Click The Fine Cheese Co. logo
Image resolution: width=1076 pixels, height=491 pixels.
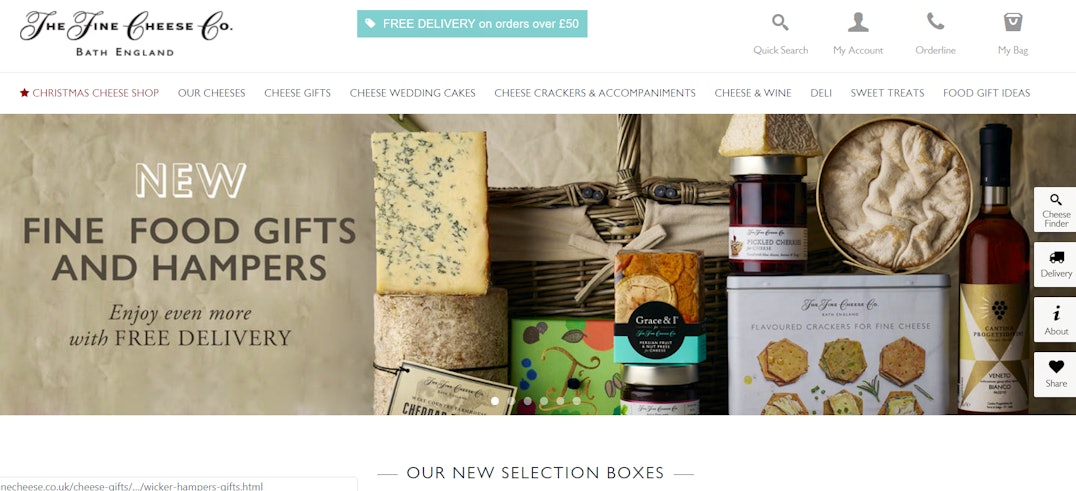(126, 33)
